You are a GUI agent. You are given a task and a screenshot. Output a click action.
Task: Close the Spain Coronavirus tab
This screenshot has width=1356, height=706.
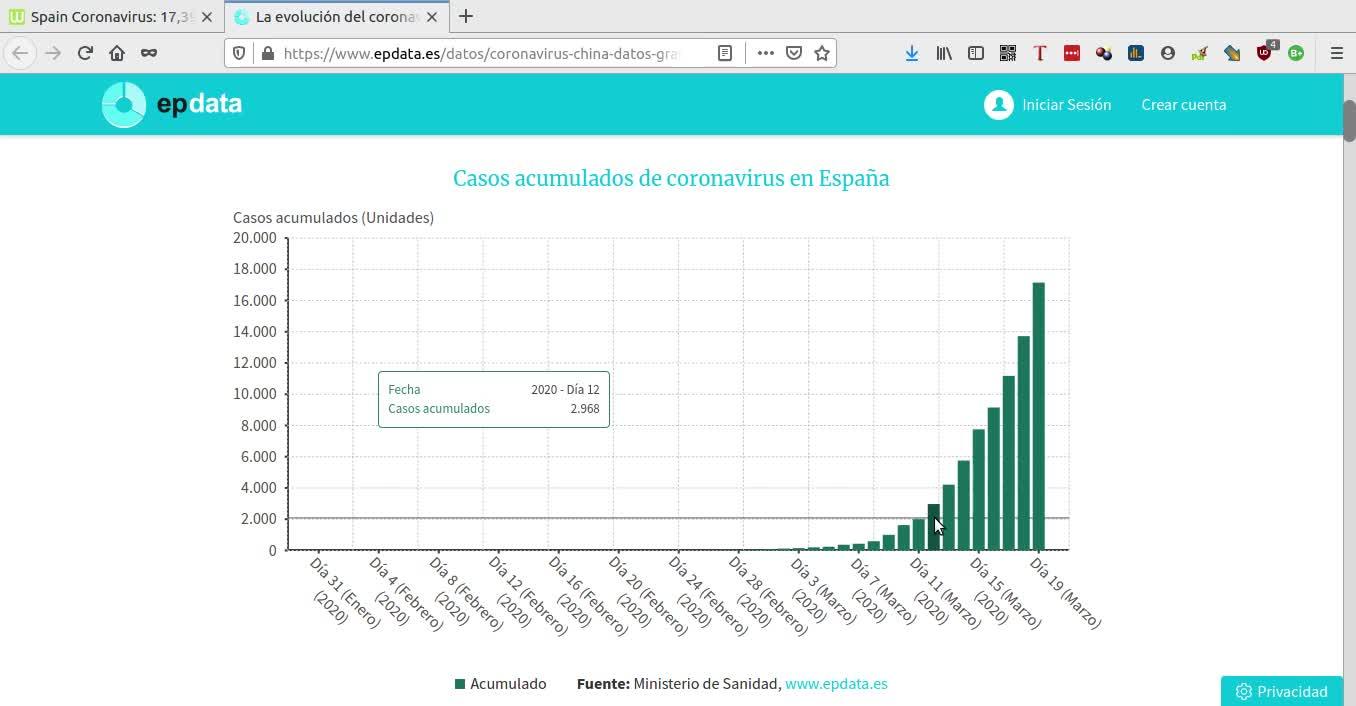pyautogui.click(x=207, y=17)
